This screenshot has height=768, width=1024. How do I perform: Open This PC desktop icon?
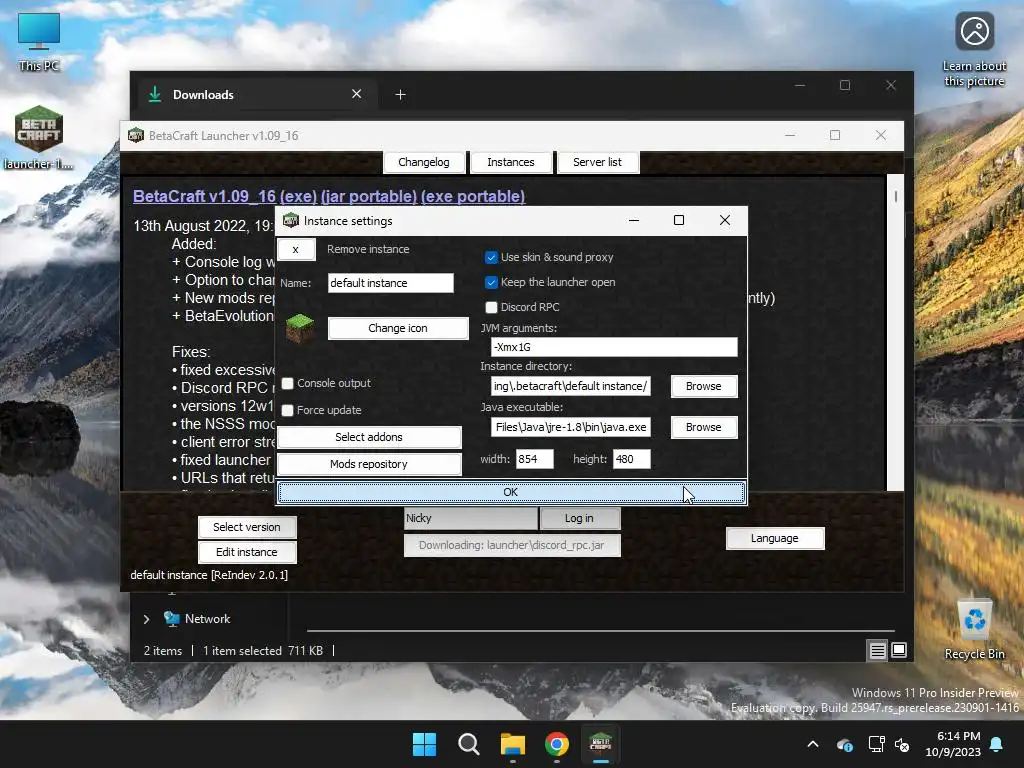(39, 41)
